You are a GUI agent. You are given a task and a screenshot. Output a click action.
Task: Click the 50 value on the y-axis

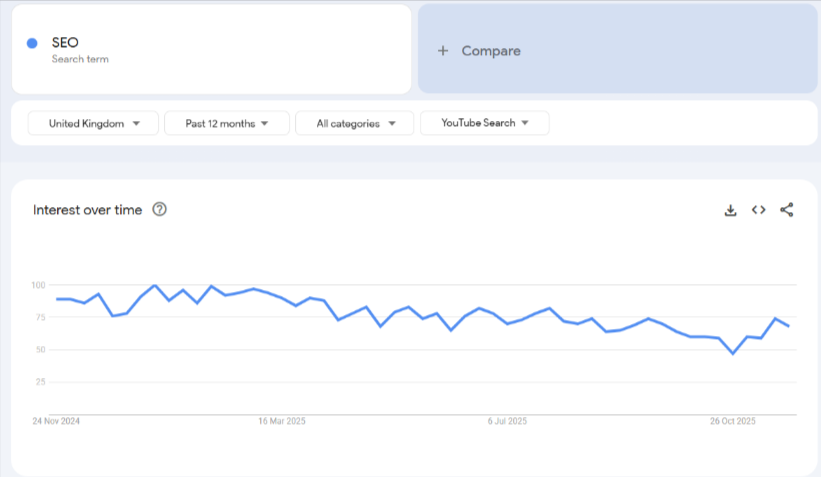40,350
